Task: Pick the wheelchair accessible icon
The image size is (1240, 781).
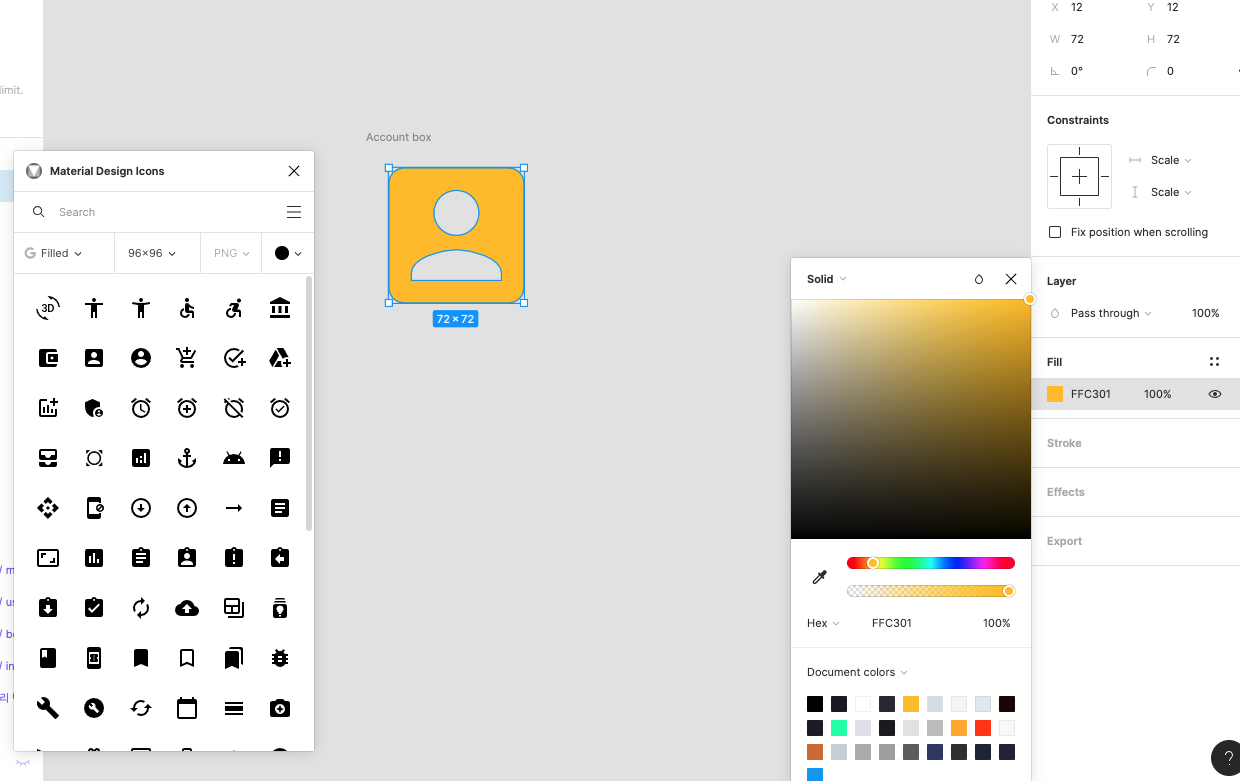Action: pyautogui.click(x=187, y=308)
